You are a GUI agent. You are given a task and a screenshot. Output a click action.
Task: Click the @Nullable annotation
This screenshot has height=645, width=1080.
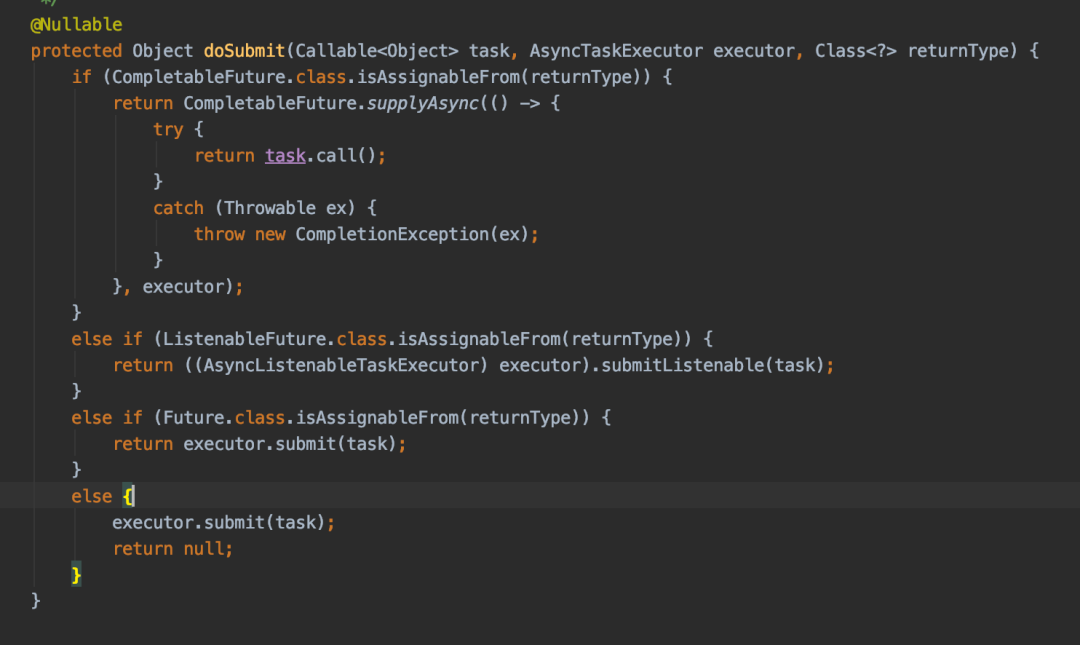pyautogui.click(x=76, y=25)
